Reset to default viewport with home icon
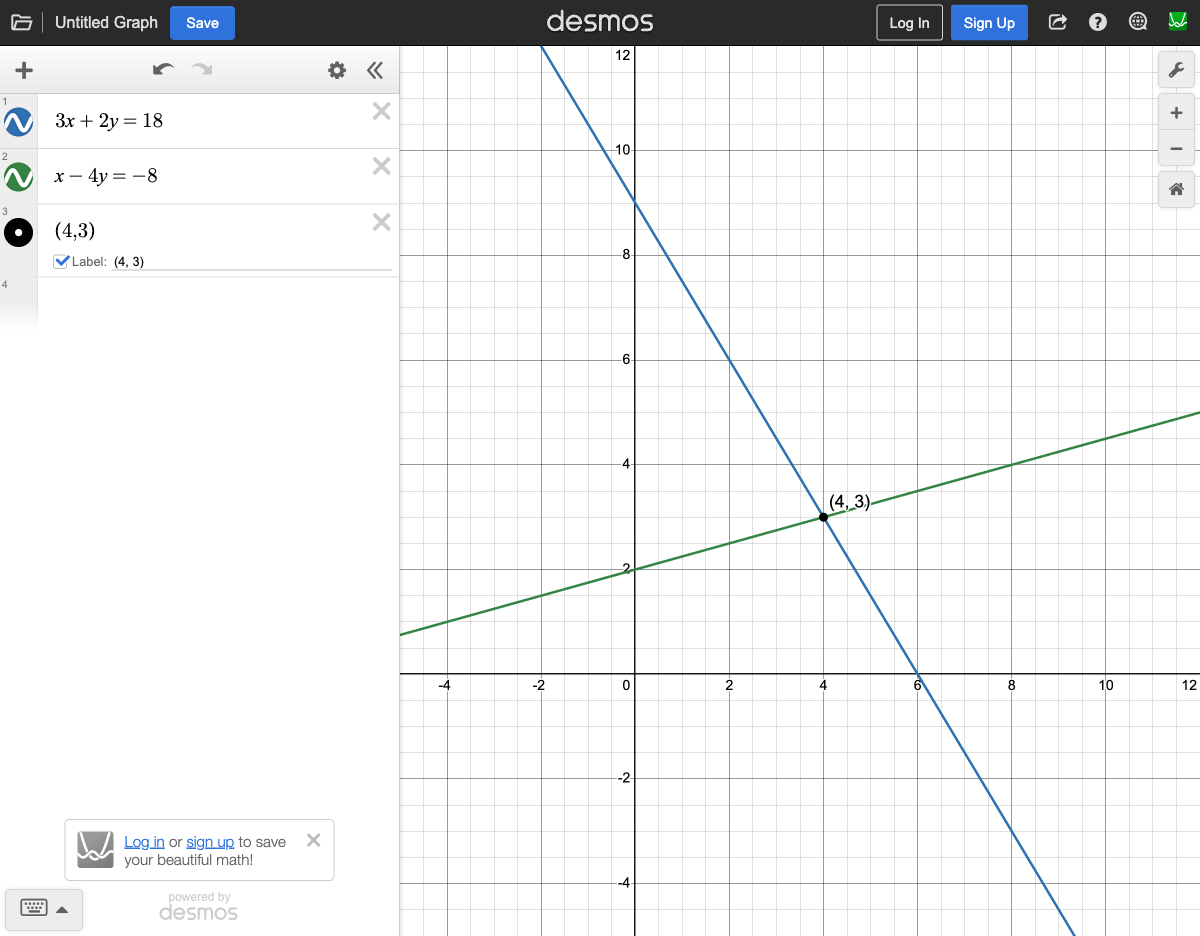This screenshot has width=1200, height=936. [1176, 189]
